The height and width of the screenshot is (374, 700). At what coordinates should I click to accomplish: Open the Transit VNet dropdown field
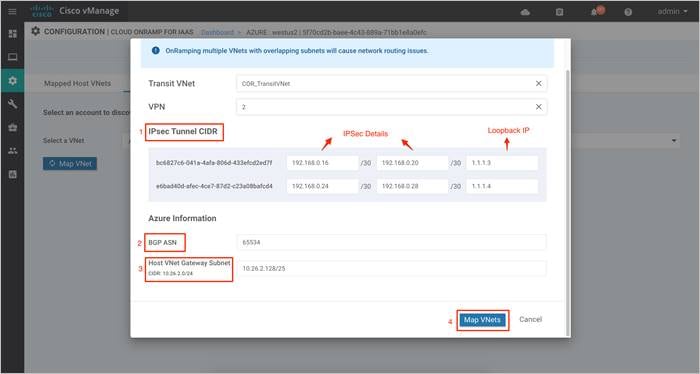pyautogui.click(x=391, y=83)
